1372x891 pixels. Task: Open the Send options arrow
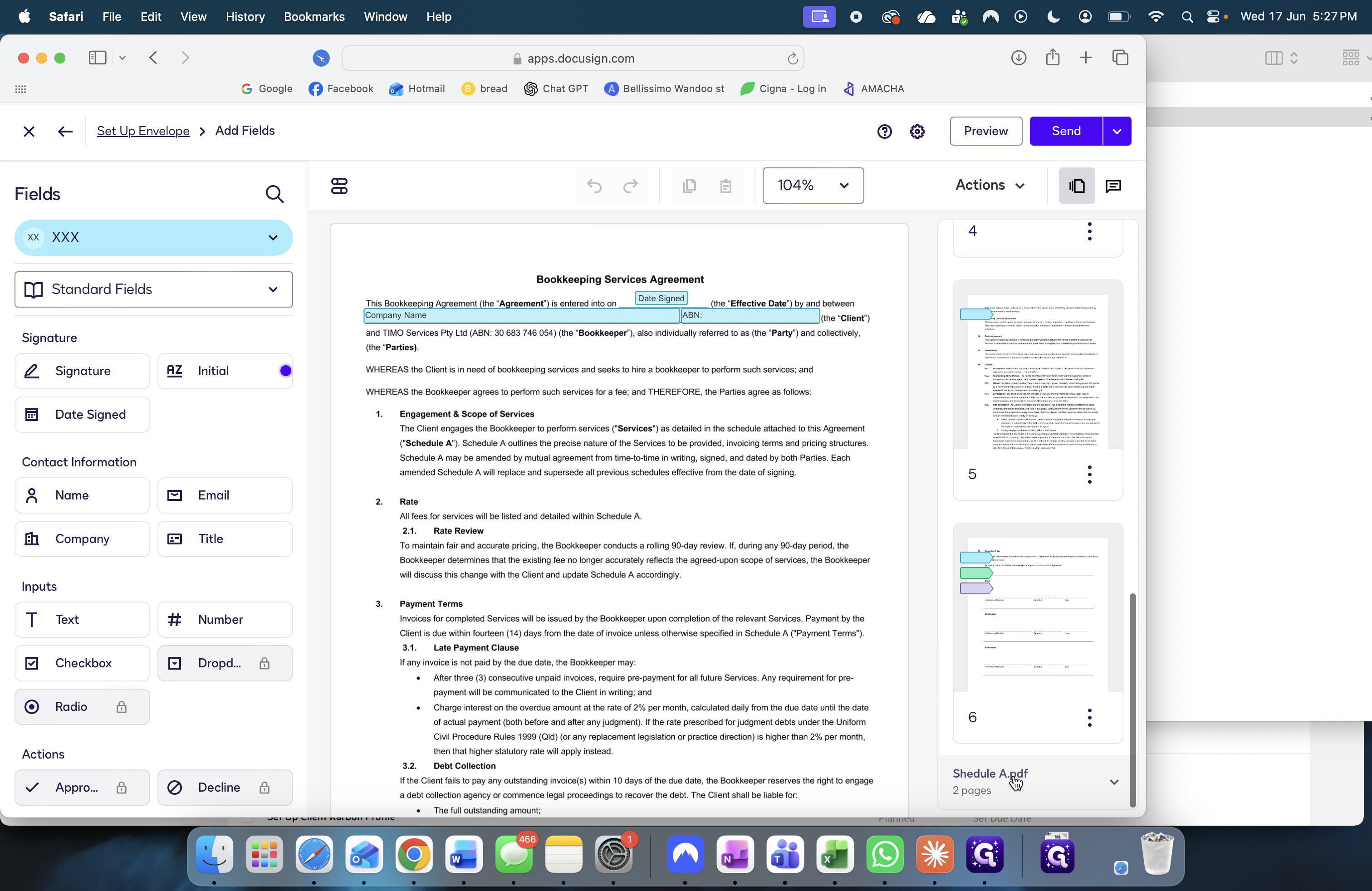coord(1117,132)
